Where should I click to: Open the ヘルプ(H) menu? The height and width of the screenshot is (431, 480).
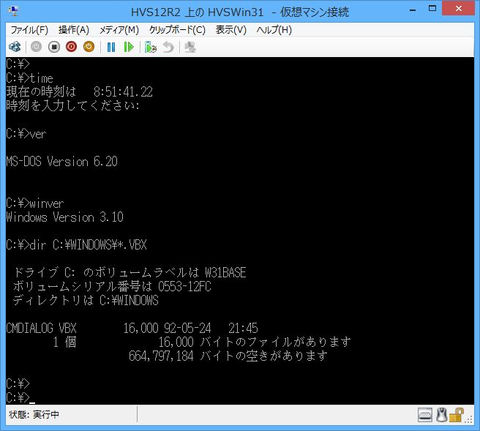(274, 30)
